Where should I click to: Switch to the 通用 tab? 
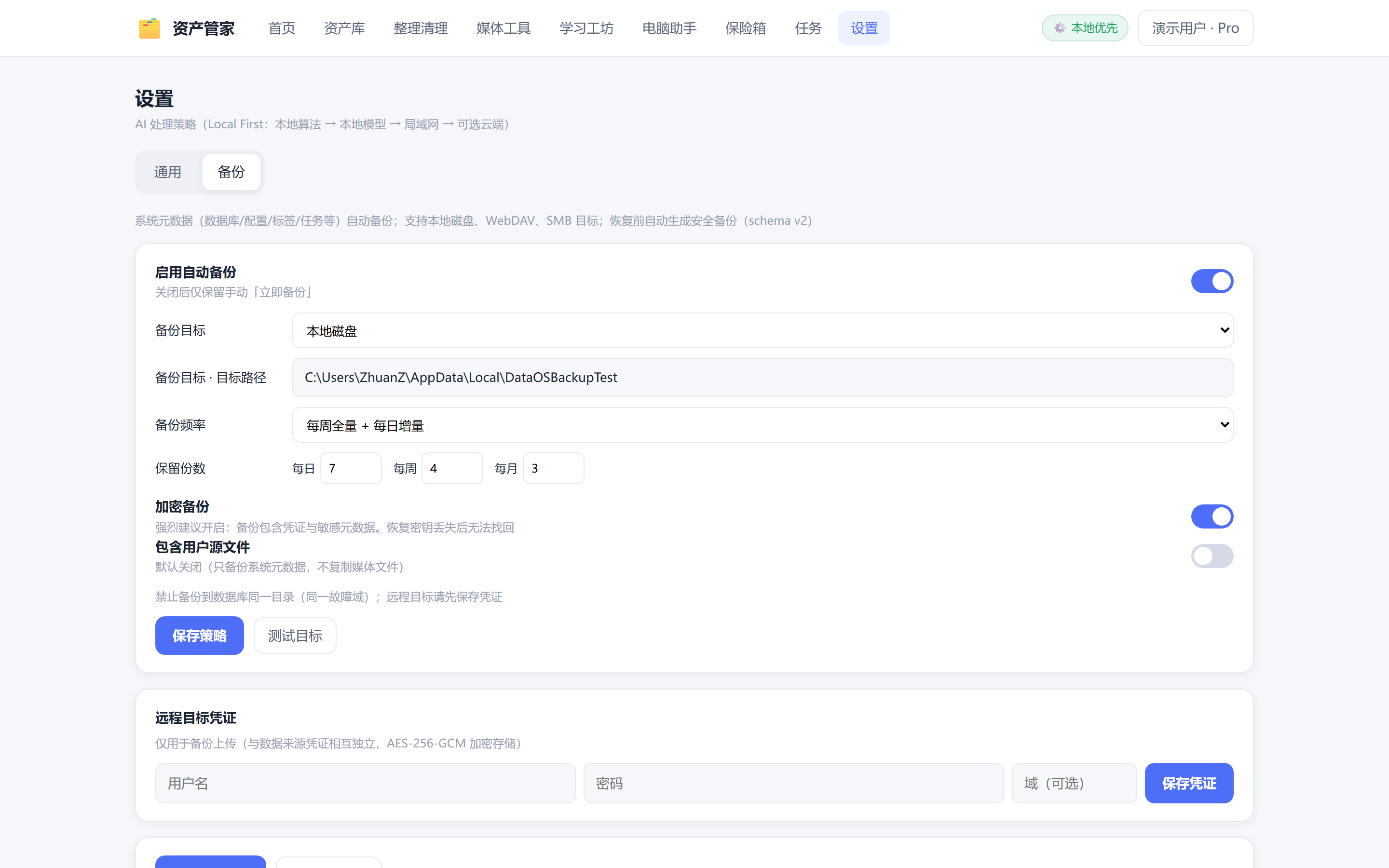click(x=168, y=172)
